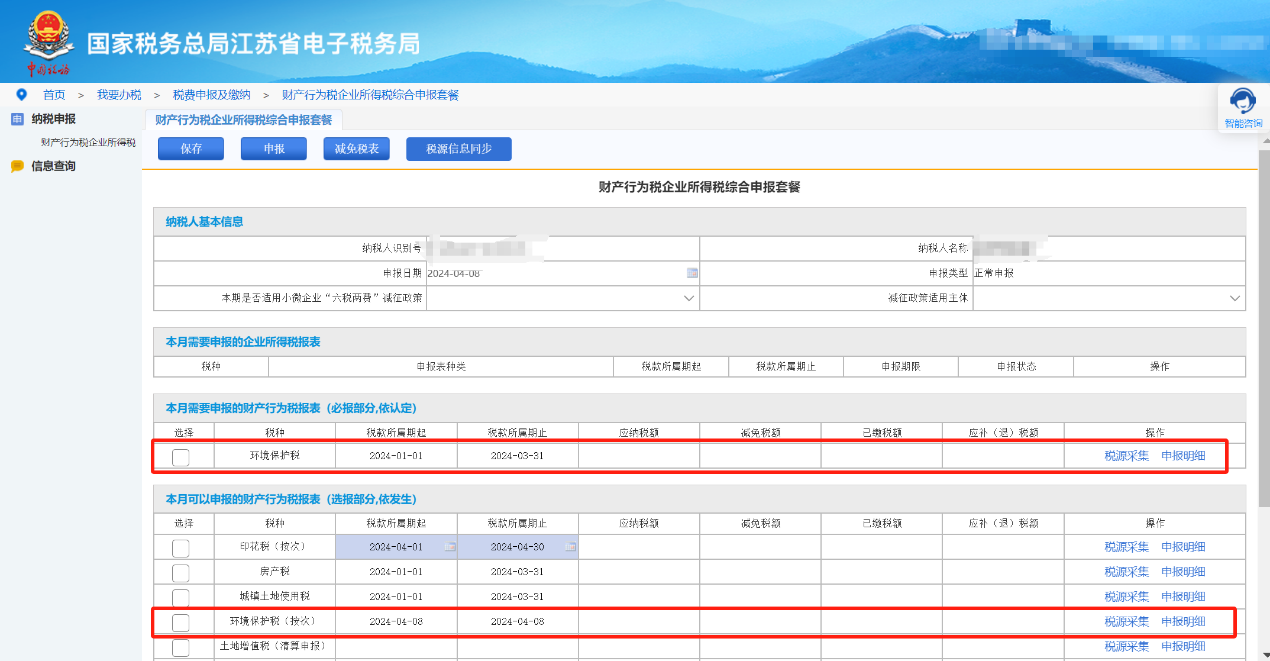Click the 税源信息同步 button
Viewport: 1270px width, 661px height.
(458, 149)
